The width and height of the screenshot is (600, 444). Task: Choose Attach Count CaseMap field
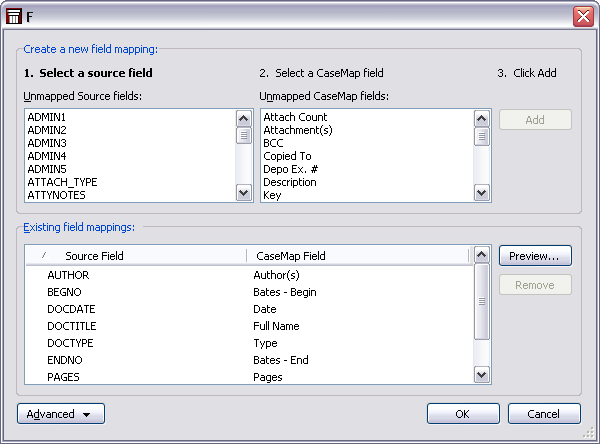pos(294,117)
